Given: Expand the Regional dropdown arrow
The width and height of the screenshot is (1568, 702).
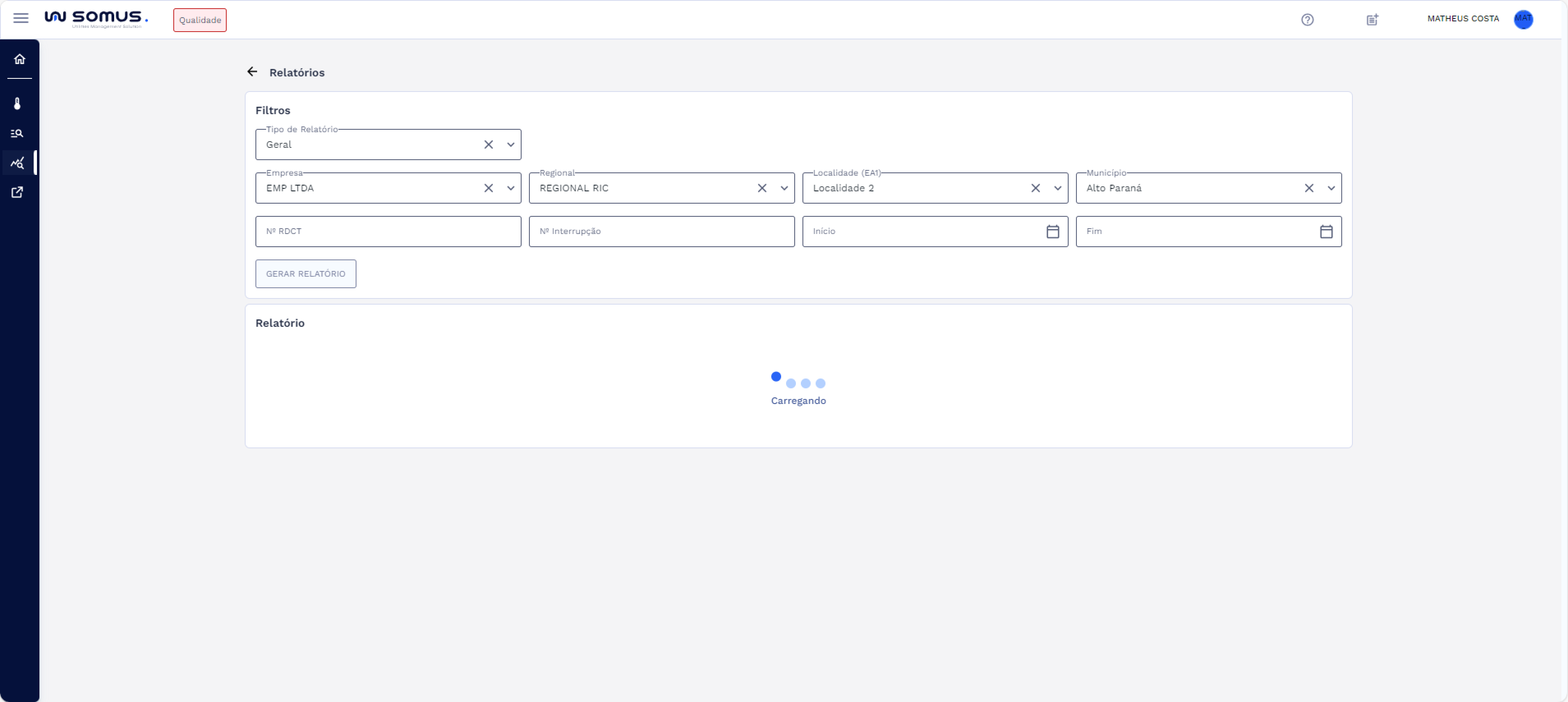Looking at the screenshot, I should click(x=784, y=188).
